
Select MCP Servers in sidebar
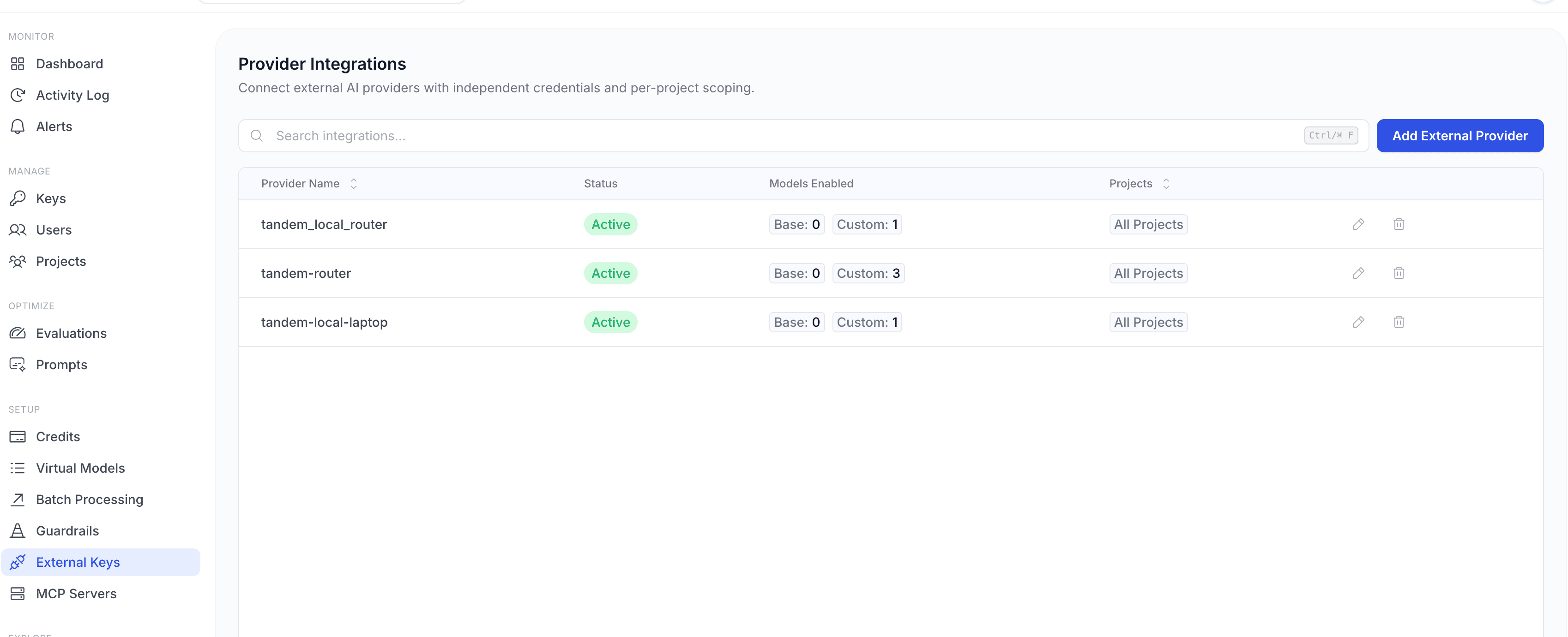click(101, 594)
